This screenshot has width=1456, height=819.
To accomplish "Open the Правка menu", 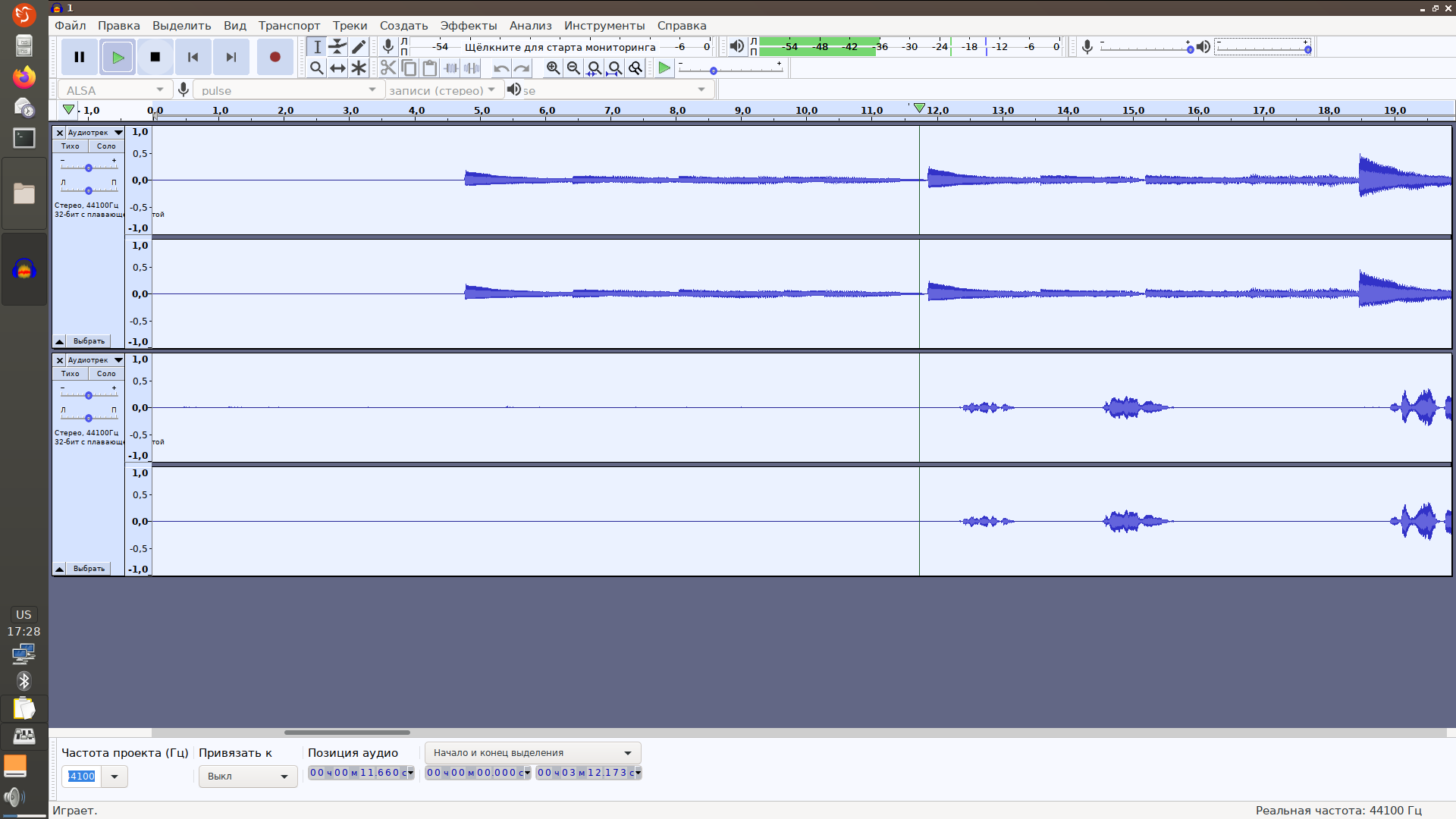I will click(x=118, y=26).
